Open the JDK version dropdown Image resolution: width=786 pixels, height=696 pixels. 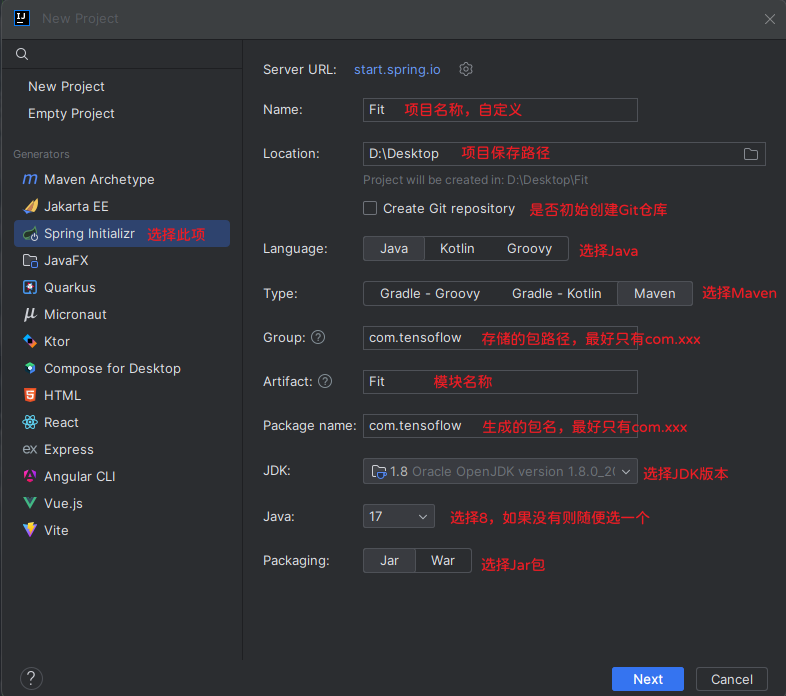500,471
